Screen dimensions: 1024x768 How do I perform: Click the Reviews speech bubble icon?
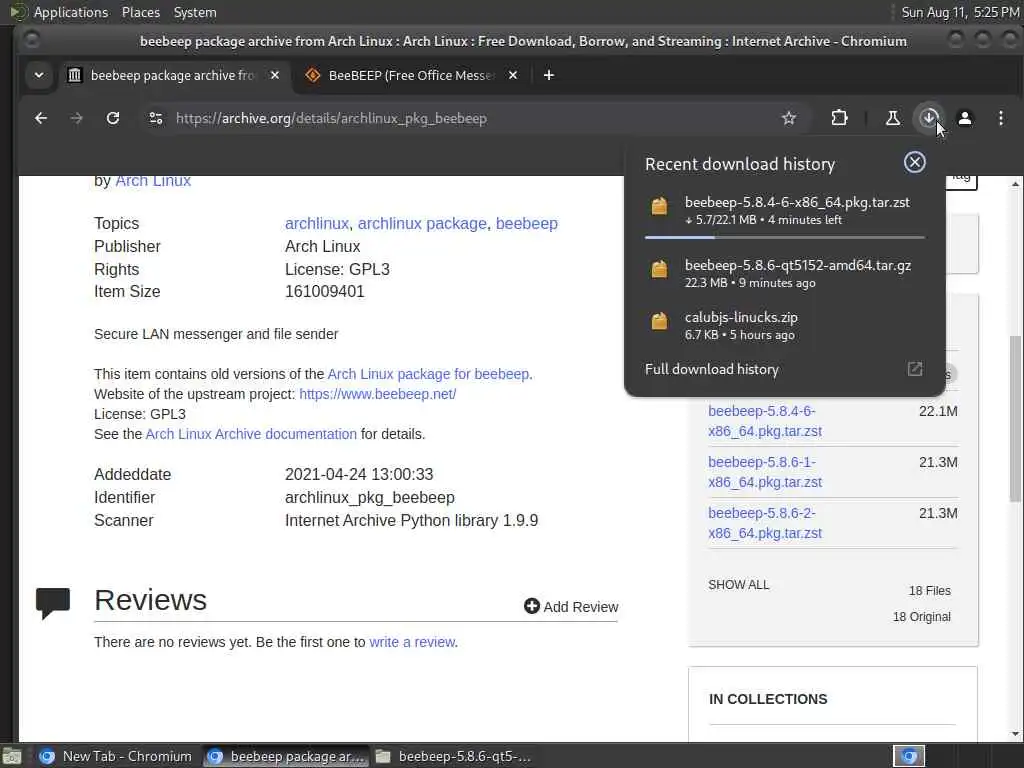coord(53,603)
